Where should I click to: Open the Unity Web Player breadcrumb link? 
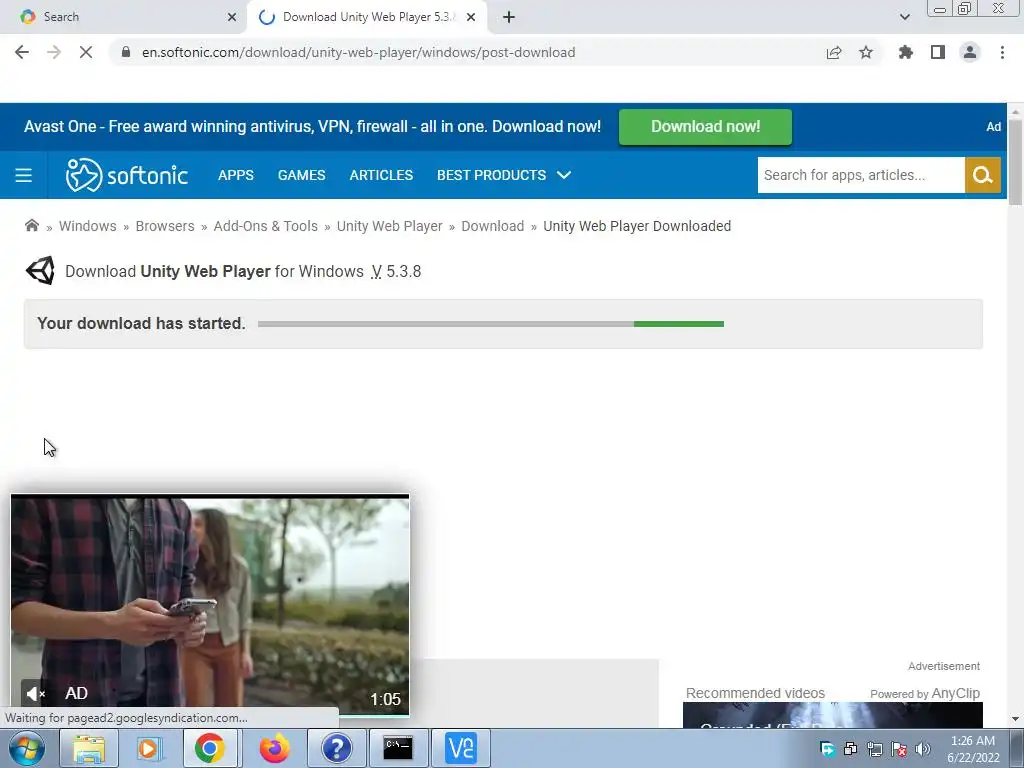click(389, 226)
